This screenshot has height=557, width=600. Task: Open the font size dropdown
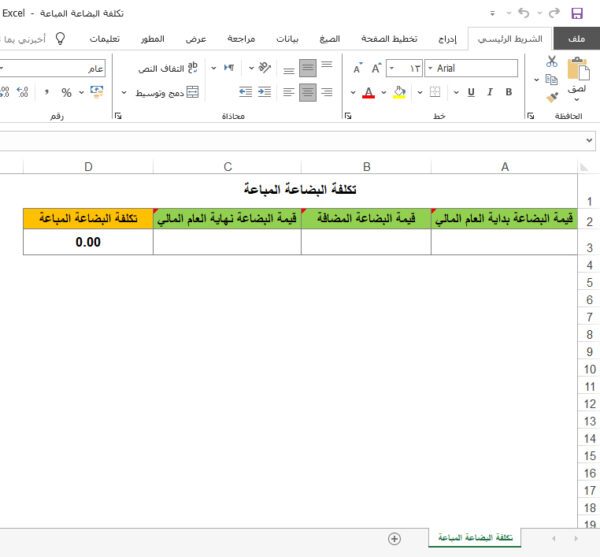[x=391, y=68]
